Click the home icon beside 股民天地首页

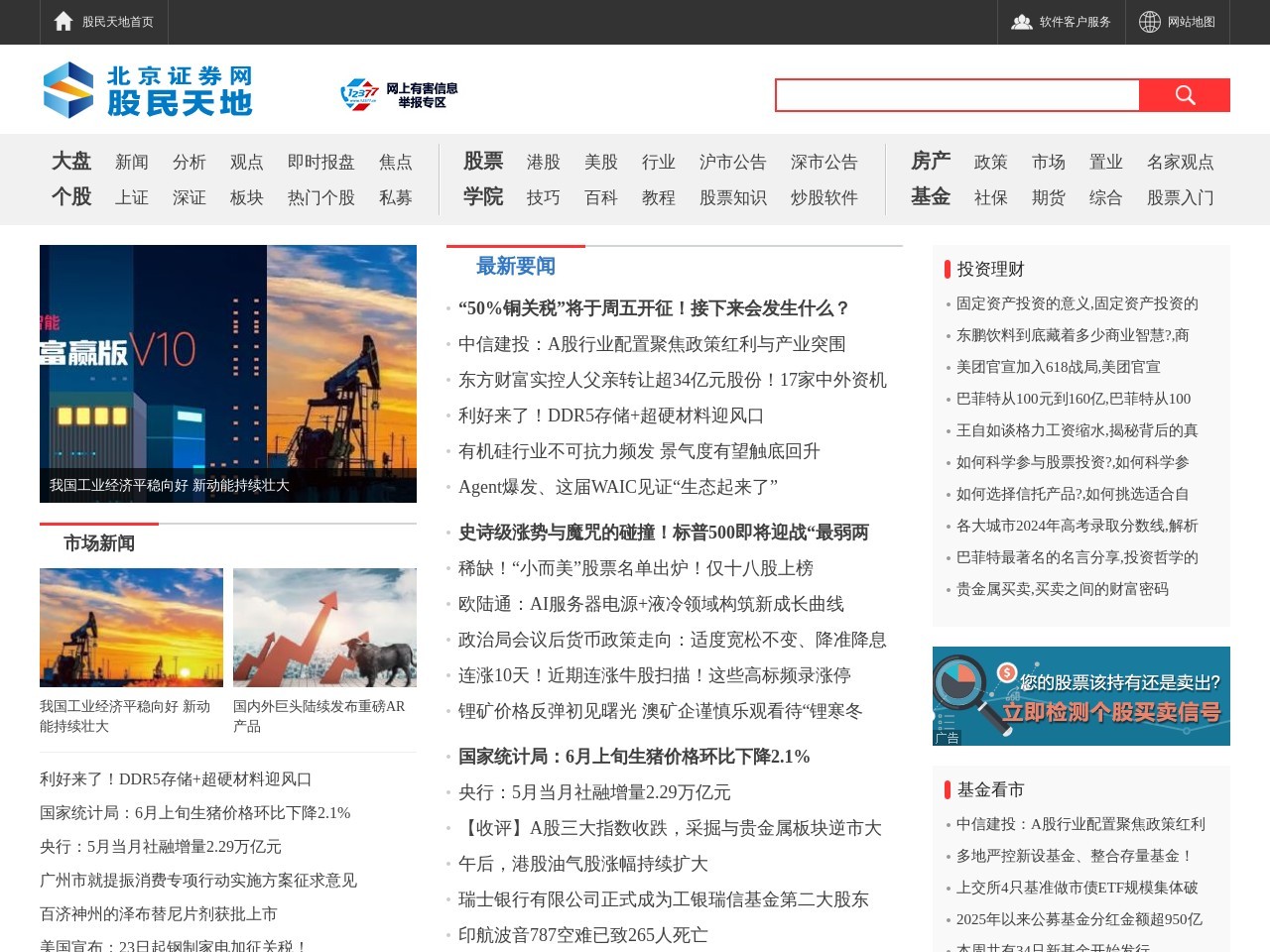pyautogui.click(x=63, y=22)
